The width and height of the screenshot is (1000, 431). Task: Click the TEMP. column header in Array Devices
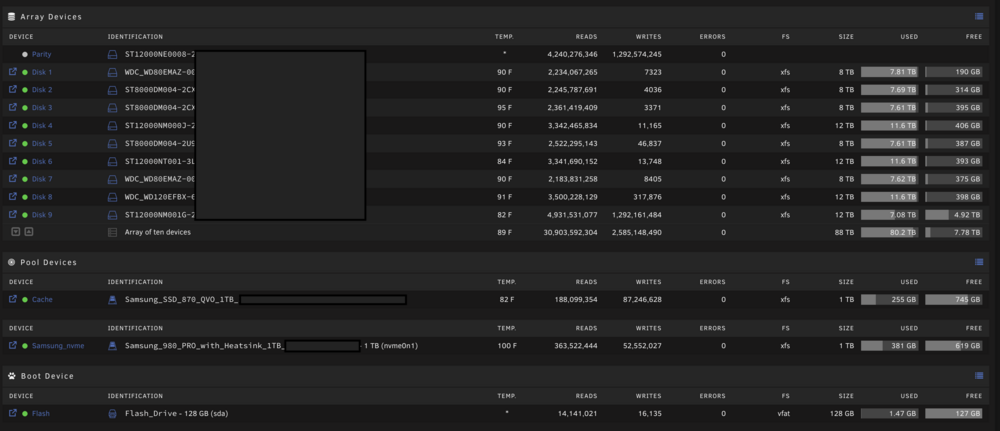tap(504, 37)
